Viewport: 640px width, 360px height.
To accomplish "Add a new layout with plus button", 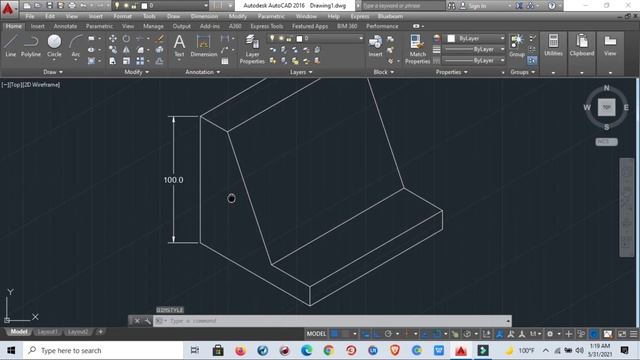I will (100, 332).
